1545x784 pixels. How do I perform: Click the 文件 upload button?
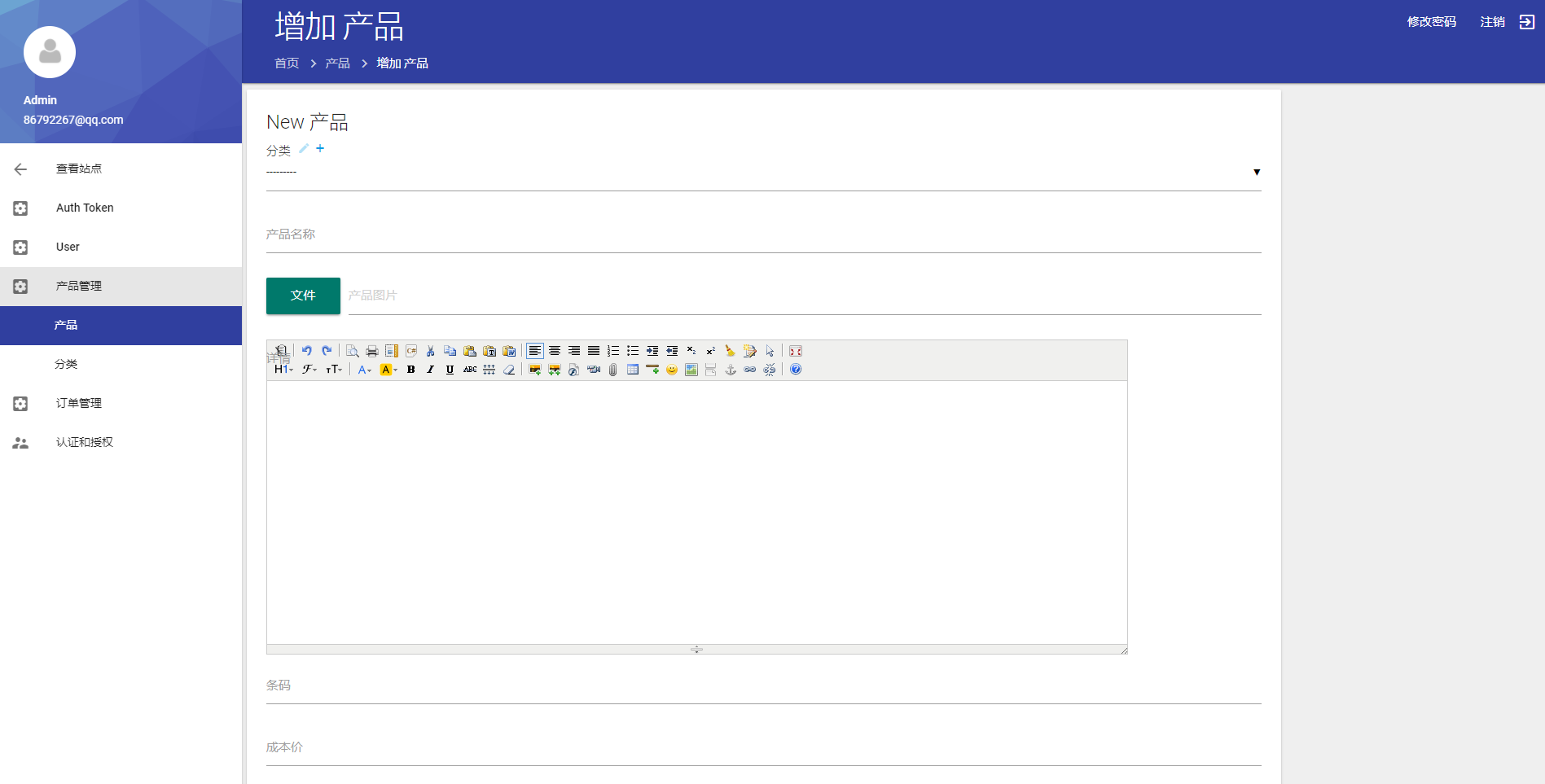click(302, 295)
